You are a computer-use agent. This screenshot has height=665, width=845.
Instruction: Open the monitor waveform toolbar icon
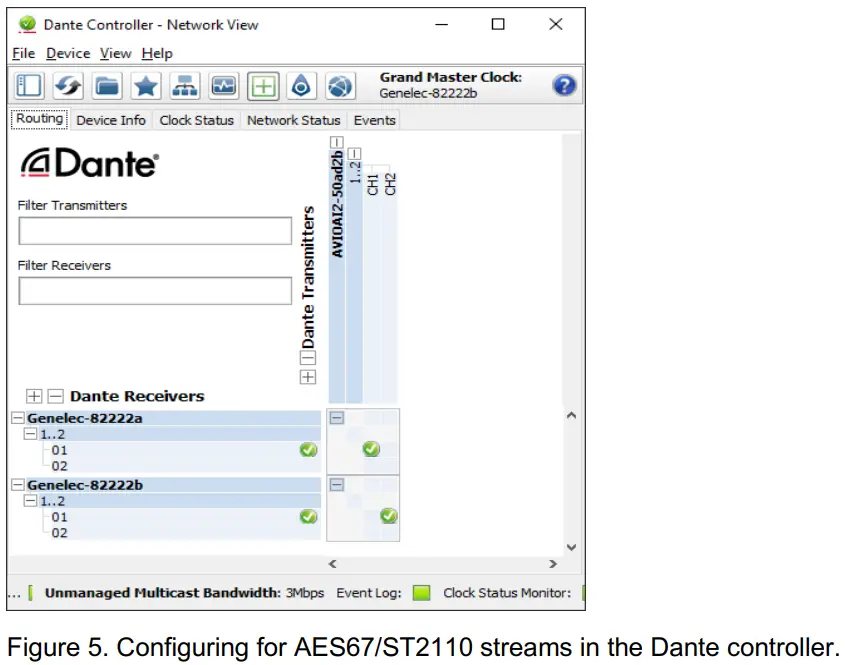coord(224,86)
